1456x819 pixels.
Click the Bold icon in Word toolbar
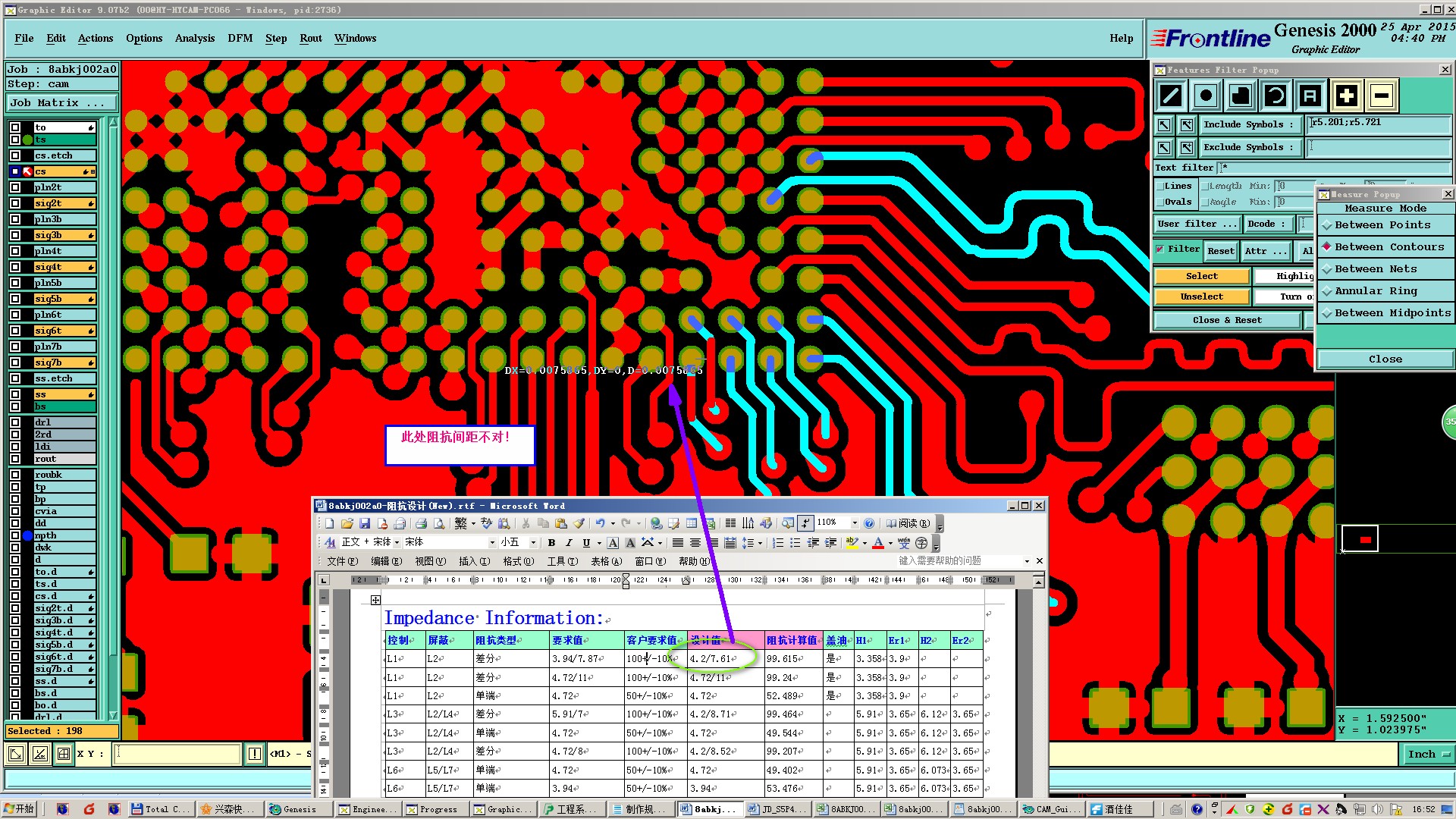tap(551, 543)
